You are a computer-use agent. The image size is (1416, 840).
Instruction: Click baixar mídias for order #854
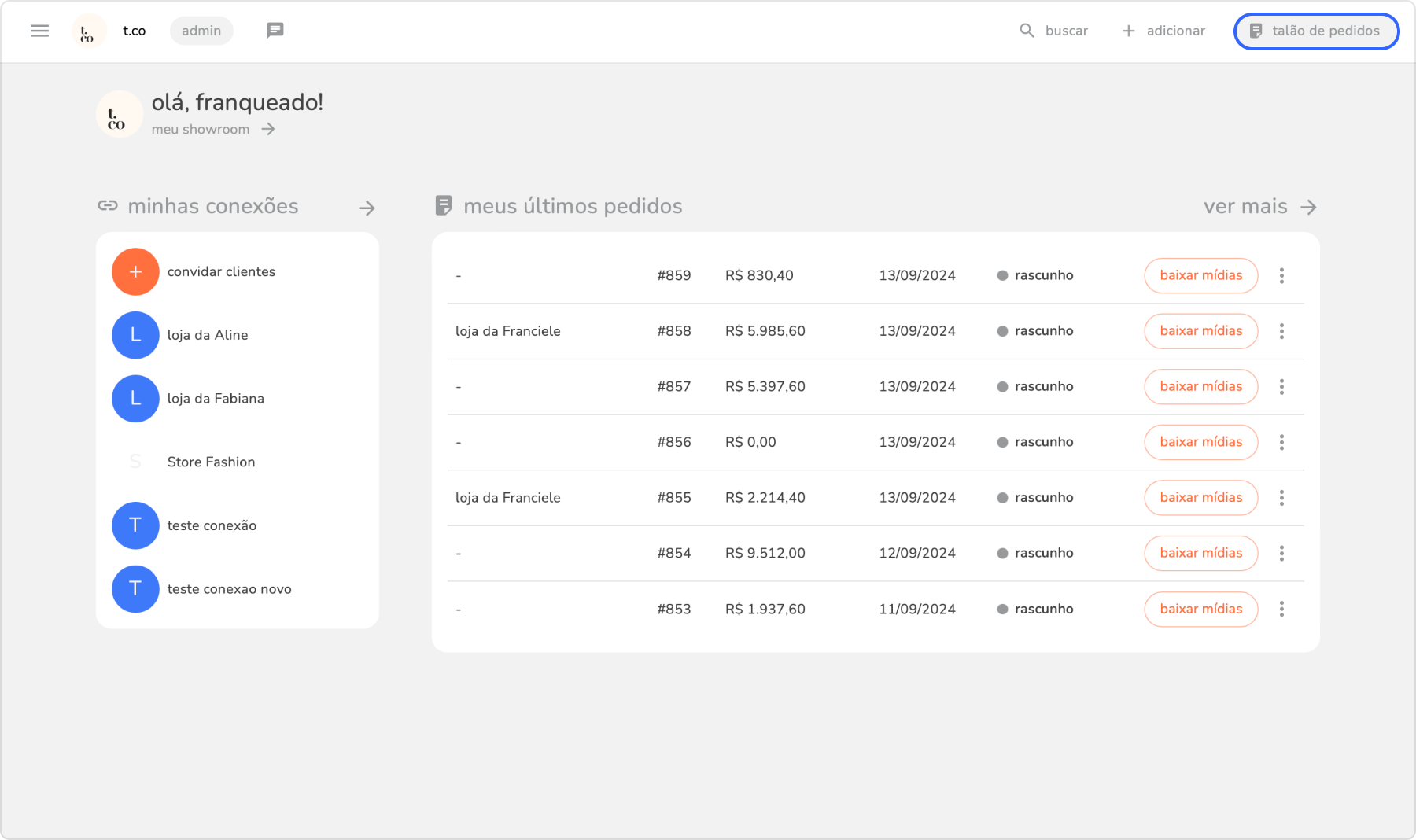pyautogui.click(x=1200, y=553)
